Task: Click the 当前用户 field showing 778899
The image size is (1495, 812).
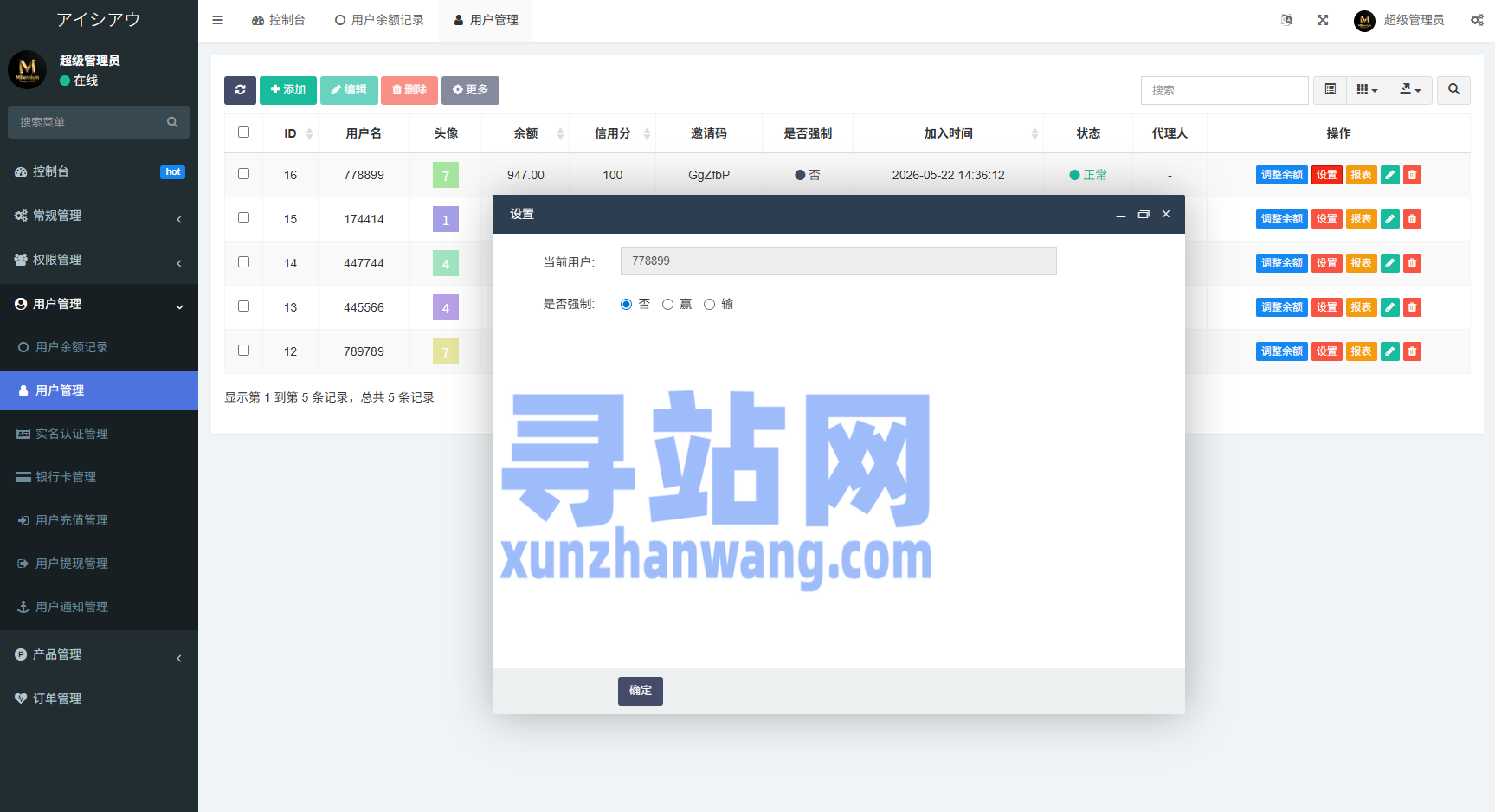Action: 838,261
